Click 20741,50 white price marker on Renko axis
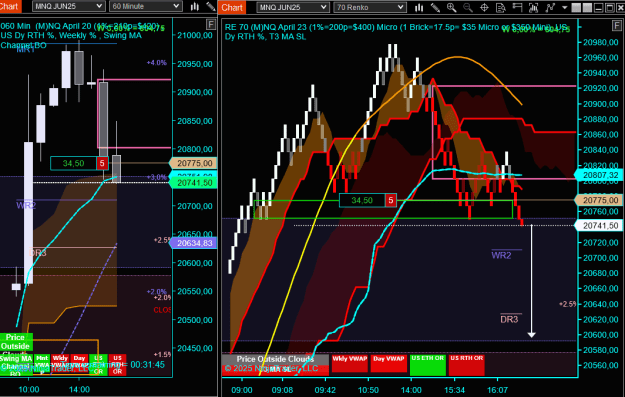Screen dimensions: 625x397 (598, 226)
